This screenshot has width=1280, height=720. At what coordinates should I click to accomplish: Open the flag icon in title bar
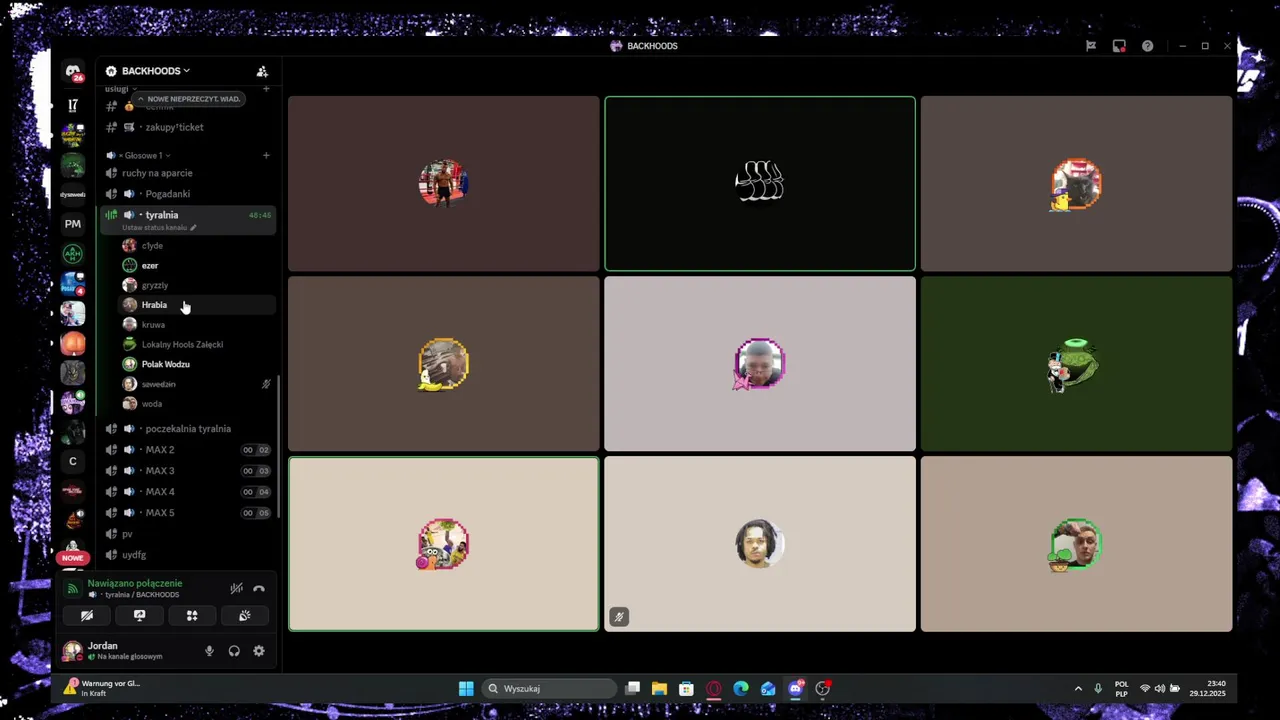coord(1091,46)
